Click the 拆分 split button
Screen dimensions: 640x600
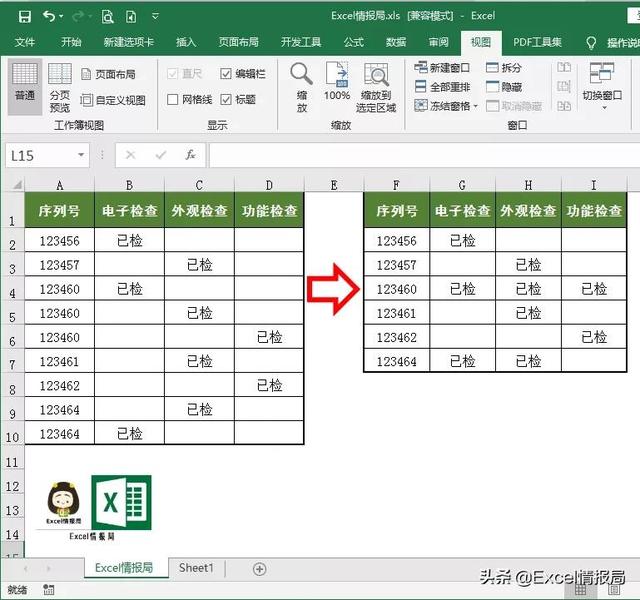coord(504,68)
